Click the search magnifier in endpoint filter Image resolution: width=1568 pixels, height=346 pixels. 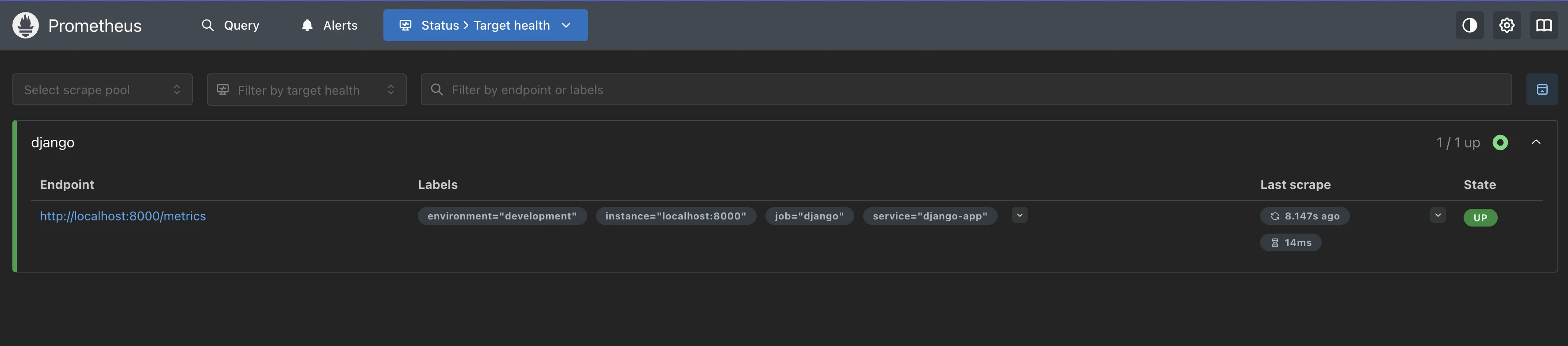pyautogui.click(x=436, y=89)
